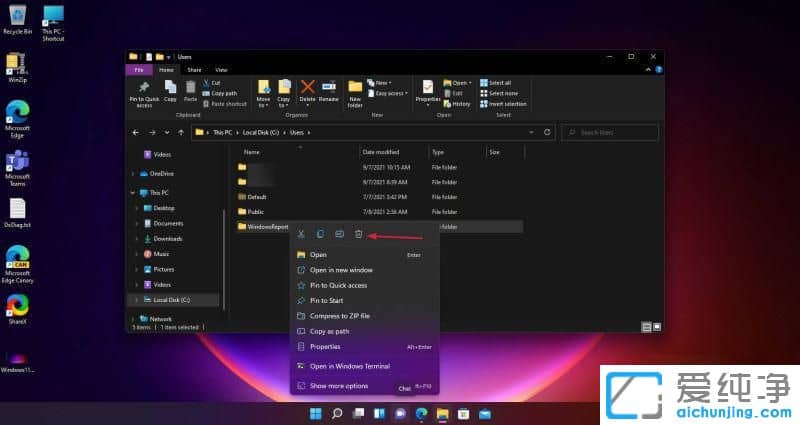Go back with the back arrow
The width and height of the screenshot is (800, 425).
(x=136, y=133)
